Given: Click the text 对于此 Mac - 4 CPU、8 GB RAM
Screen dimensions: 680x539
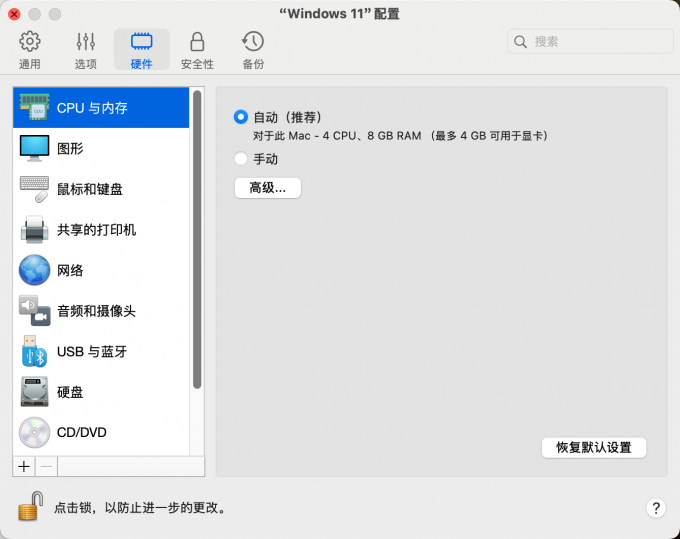Looking at the screenshot, I should [x=337, y=136].
